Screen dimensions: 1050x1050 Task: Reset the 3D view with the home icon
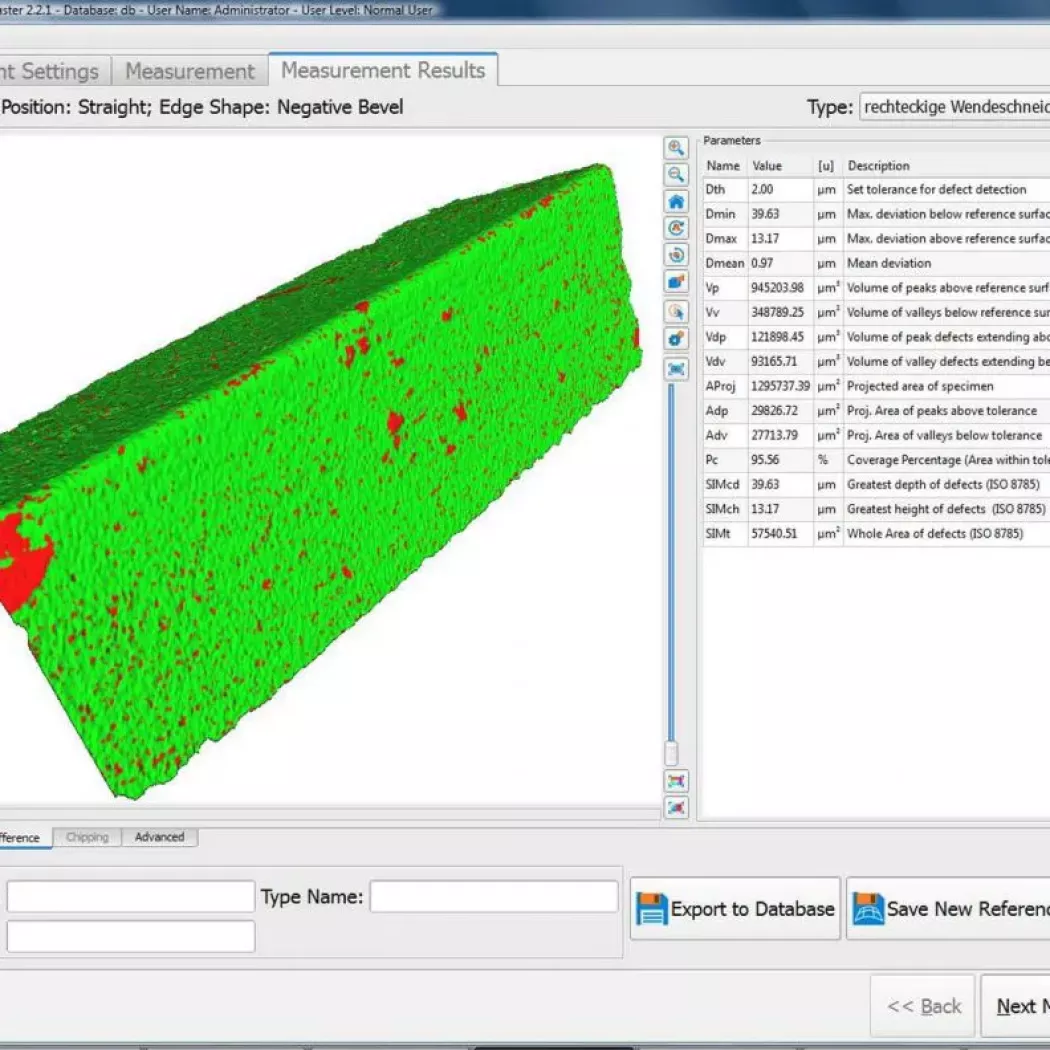[676, 201]
